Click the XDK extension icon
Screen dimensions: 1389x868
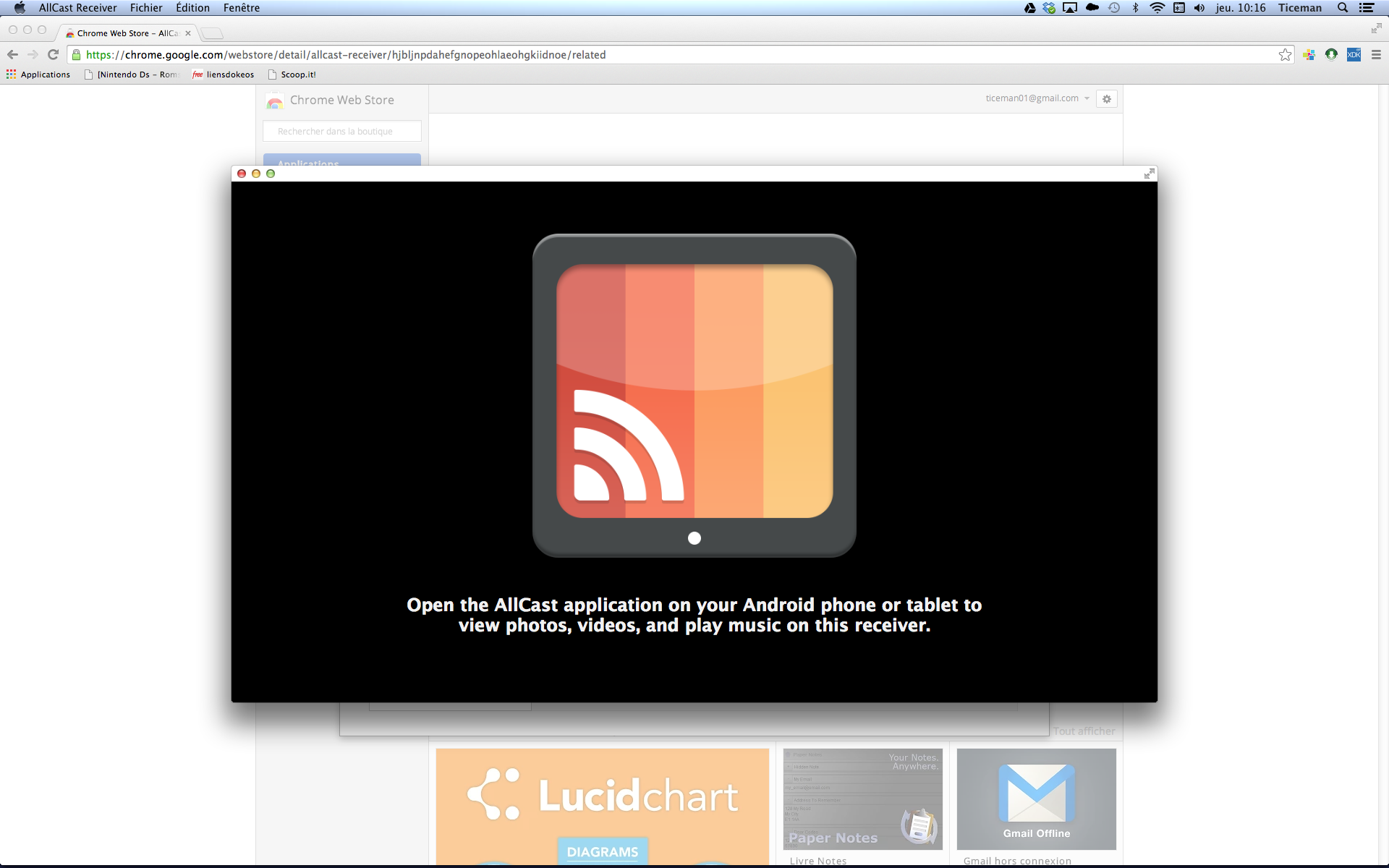(x=1354, y=55)
